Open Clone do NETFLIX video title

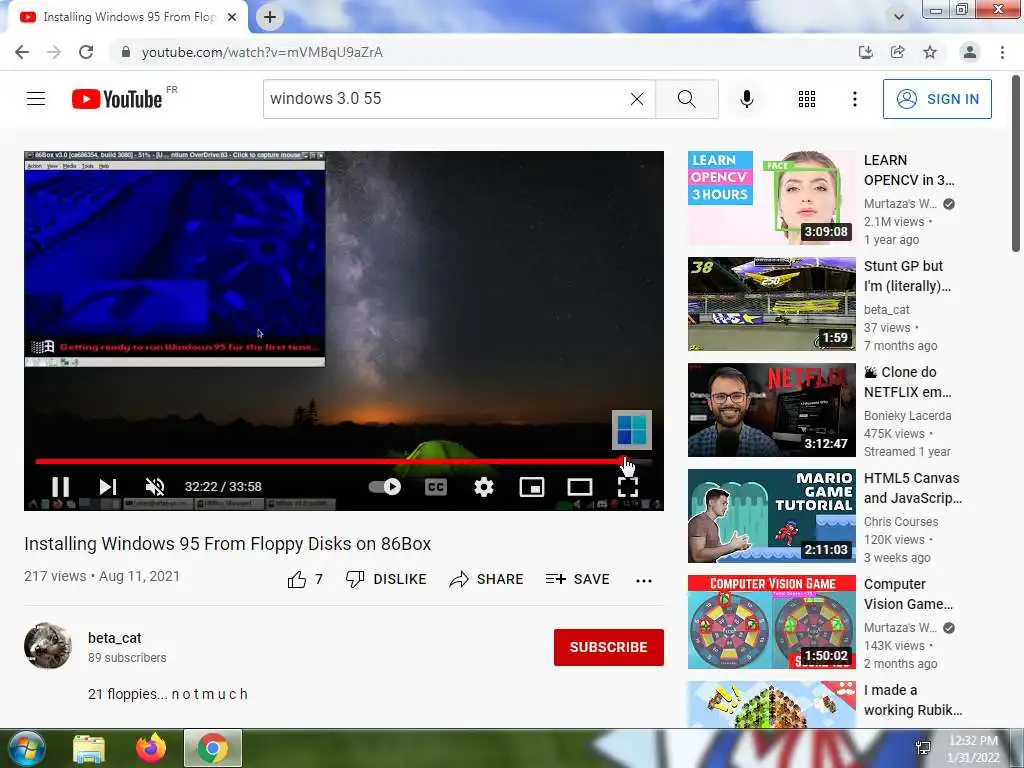tap(908, 382)
